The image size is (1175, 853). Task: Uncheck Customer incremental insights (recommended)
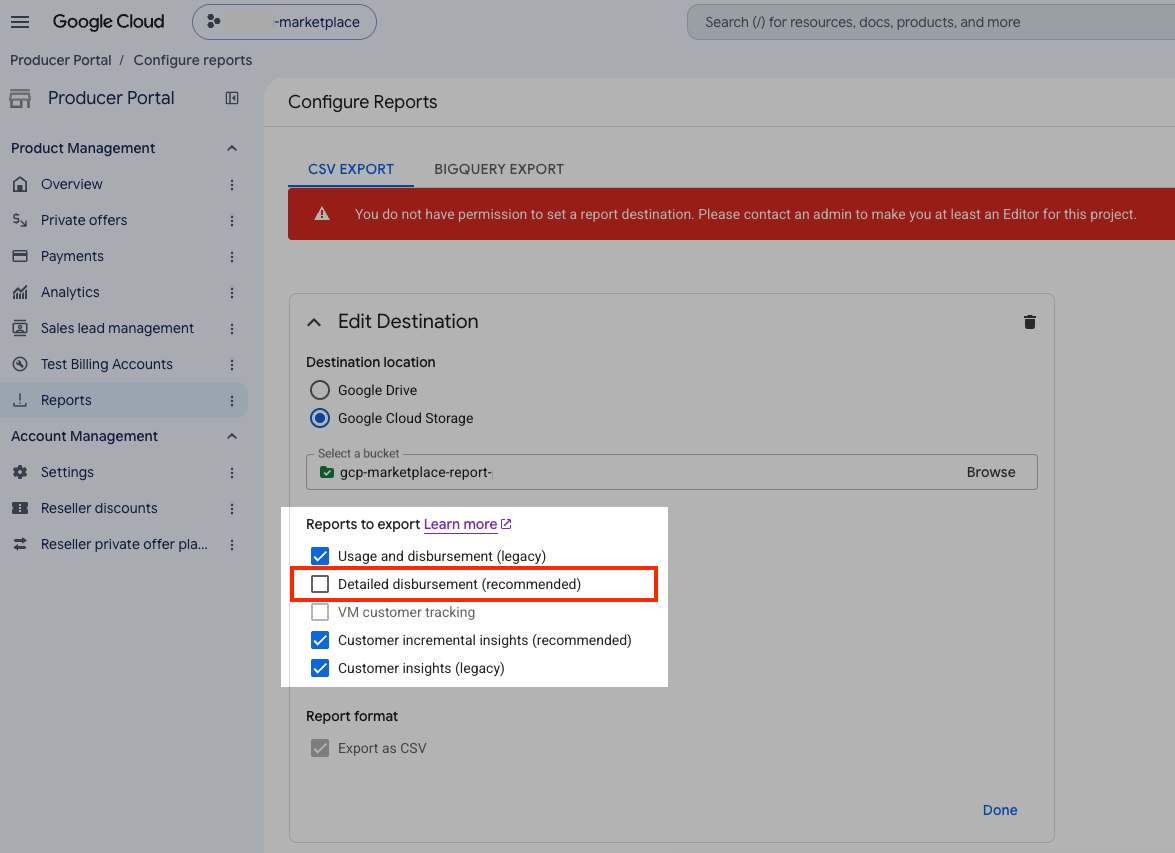(x=320, y=640)
